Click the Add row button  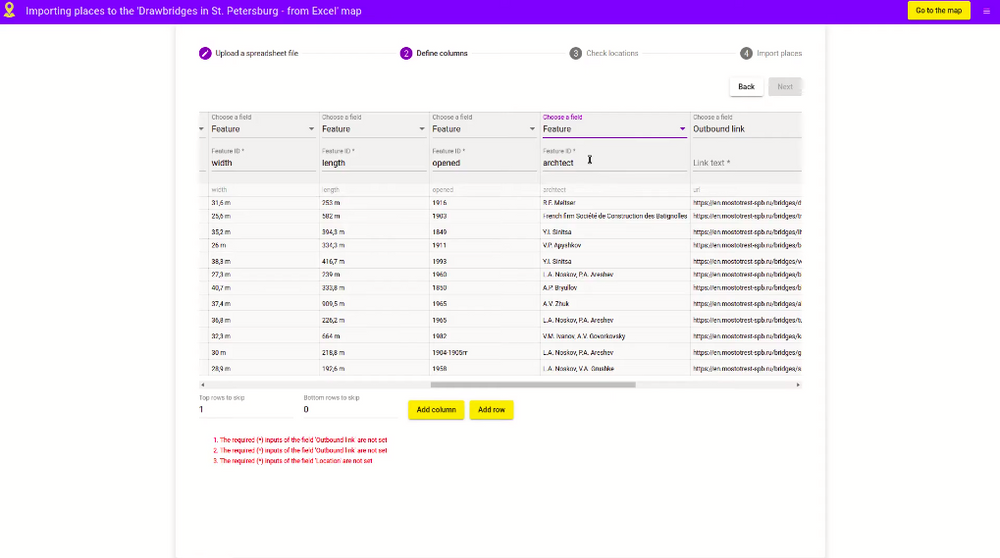(x=491, y=410)
